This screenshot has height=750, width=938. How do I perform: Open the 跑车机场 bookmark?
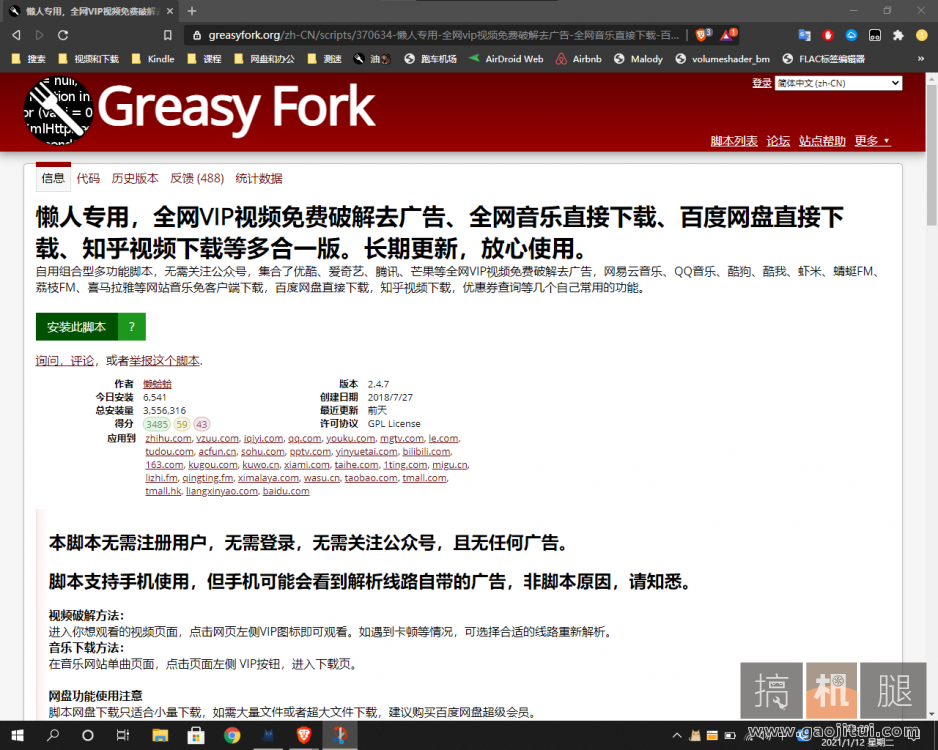pyautogui.click(x=430, y=59)
